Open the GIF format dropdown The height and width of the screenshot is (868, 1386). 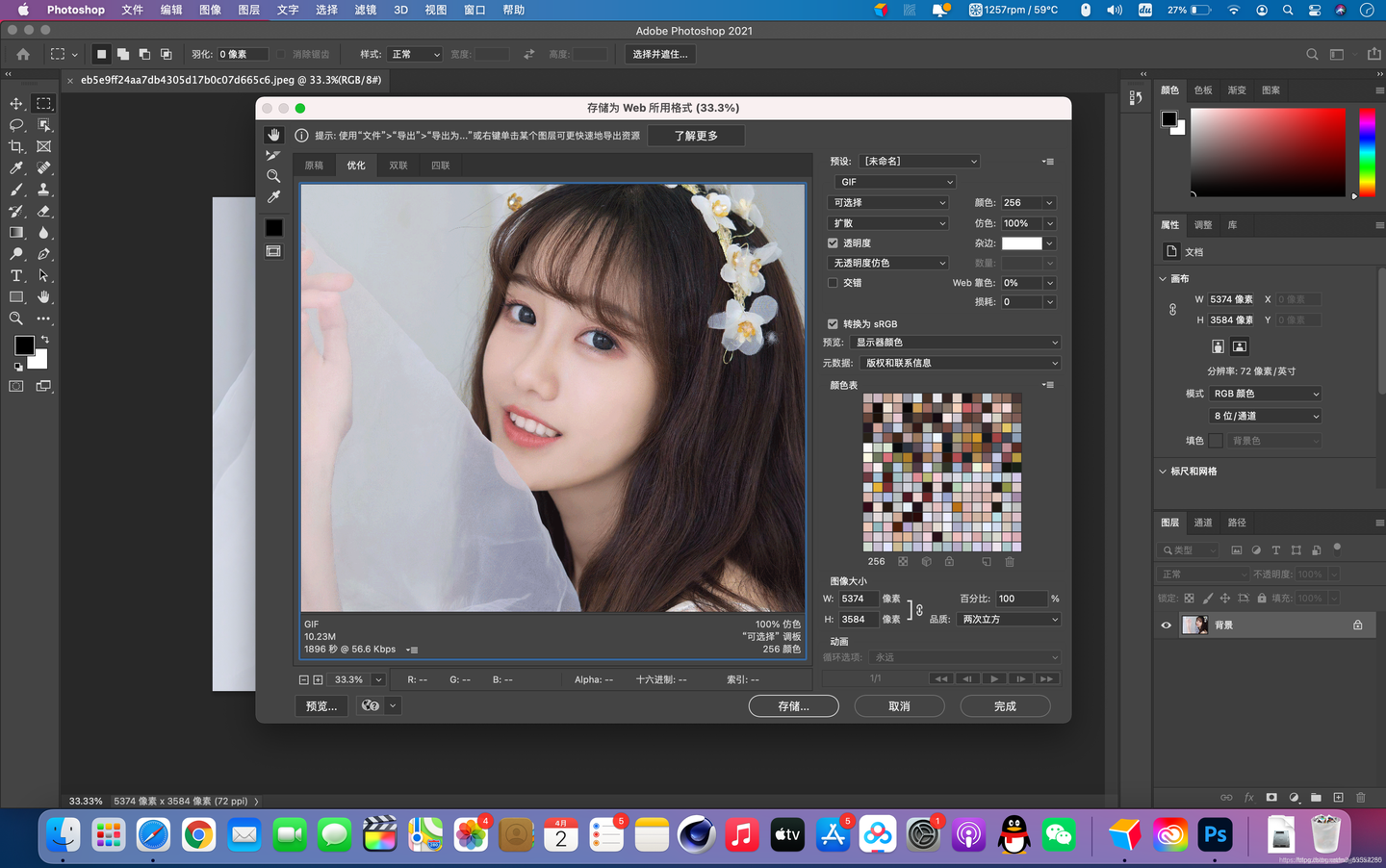pyautogui.click(x=895, y=181)
